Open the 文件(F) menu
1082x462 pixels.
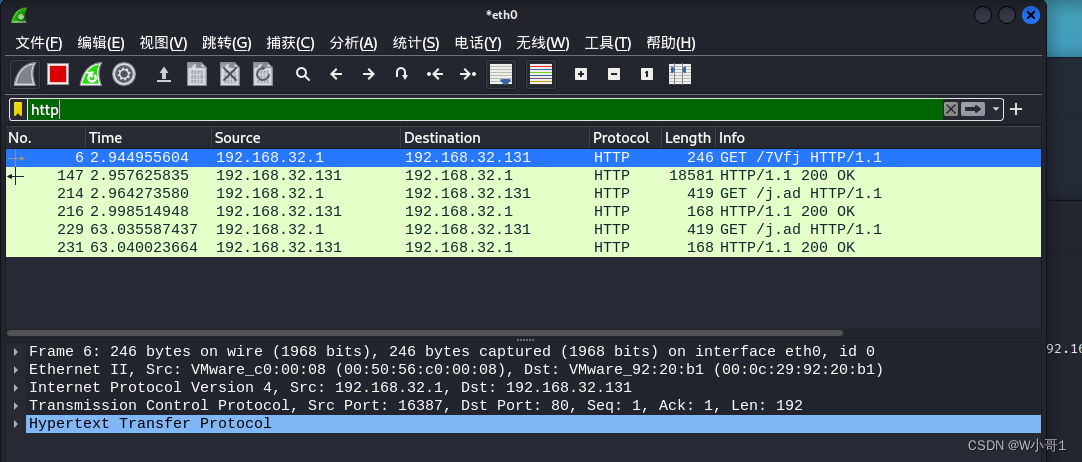[x=39, y=43]
